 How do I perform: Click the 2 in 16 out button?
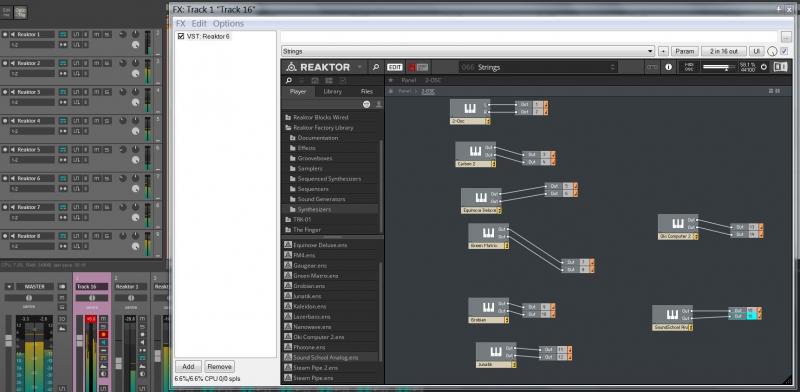pos(723,51)
